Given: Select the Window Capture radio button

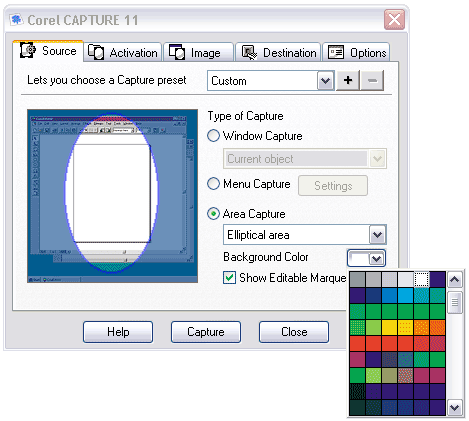Looking at the screenshot, I should pos(213,136).
